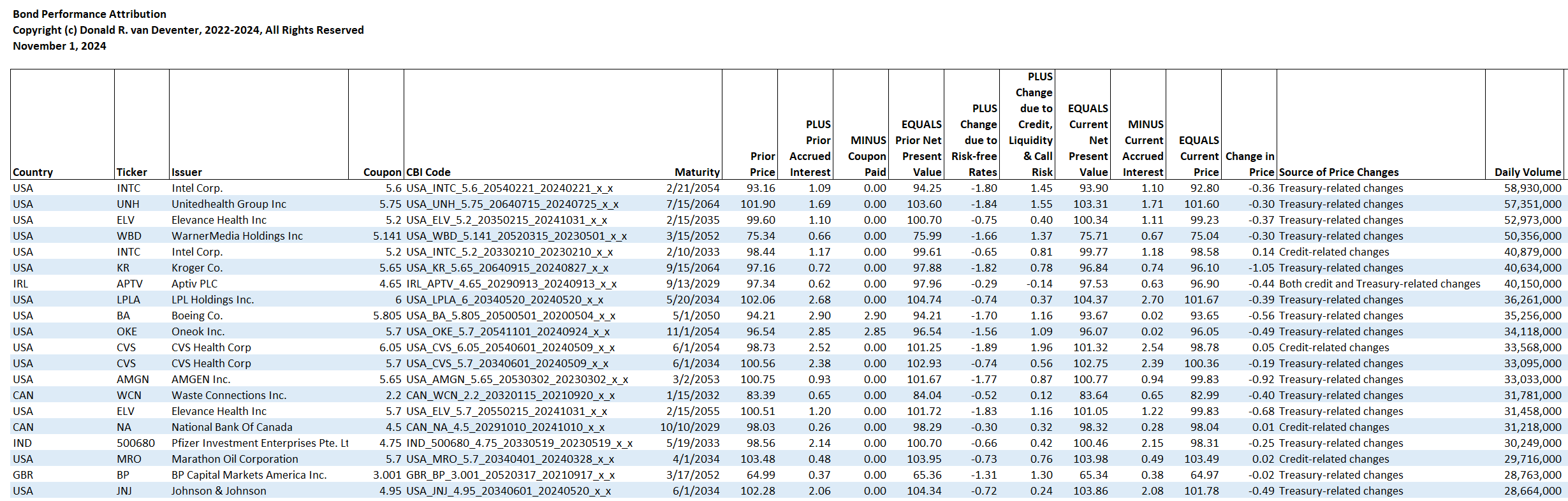Select 'Both credit and Treasury-related changes' cell
This screenshot has width=1568, height=501.
tap(1379, 284)
